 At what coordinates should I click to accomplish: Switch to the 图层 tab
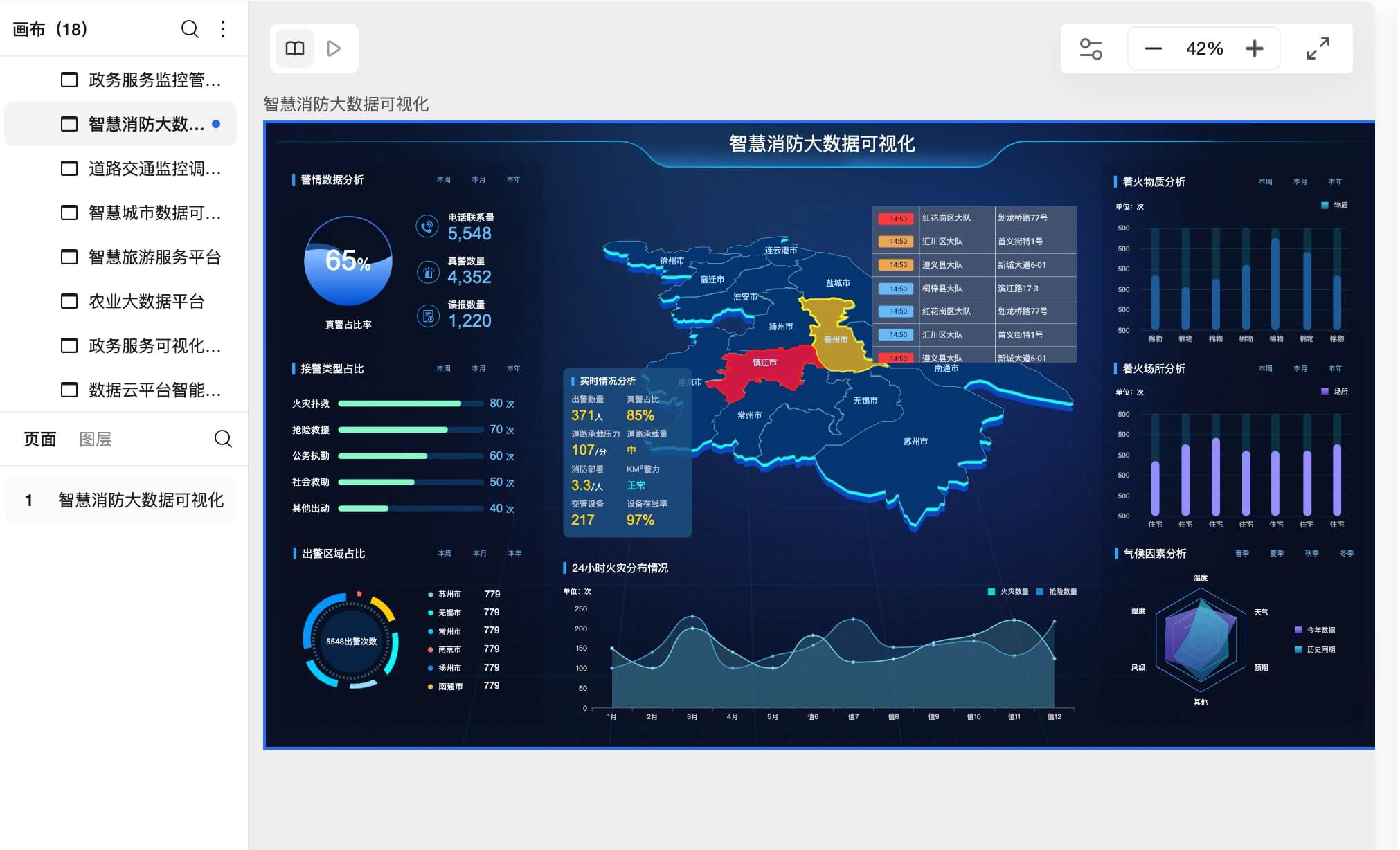click(96, 440)
